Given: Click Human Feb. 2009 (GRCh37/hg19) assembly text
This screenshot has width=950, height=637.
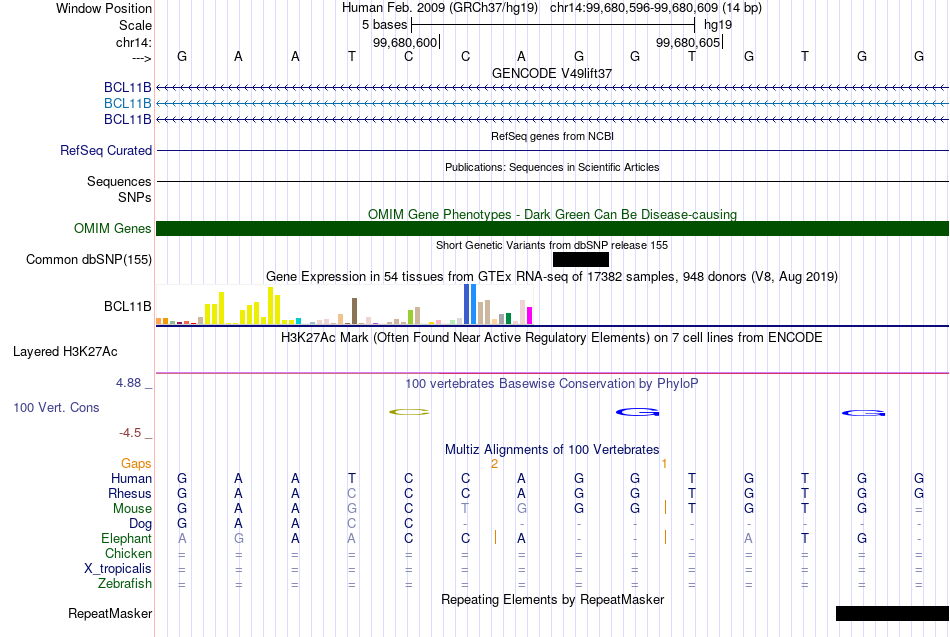Looking at the screenshot, I should click(439, 8).
